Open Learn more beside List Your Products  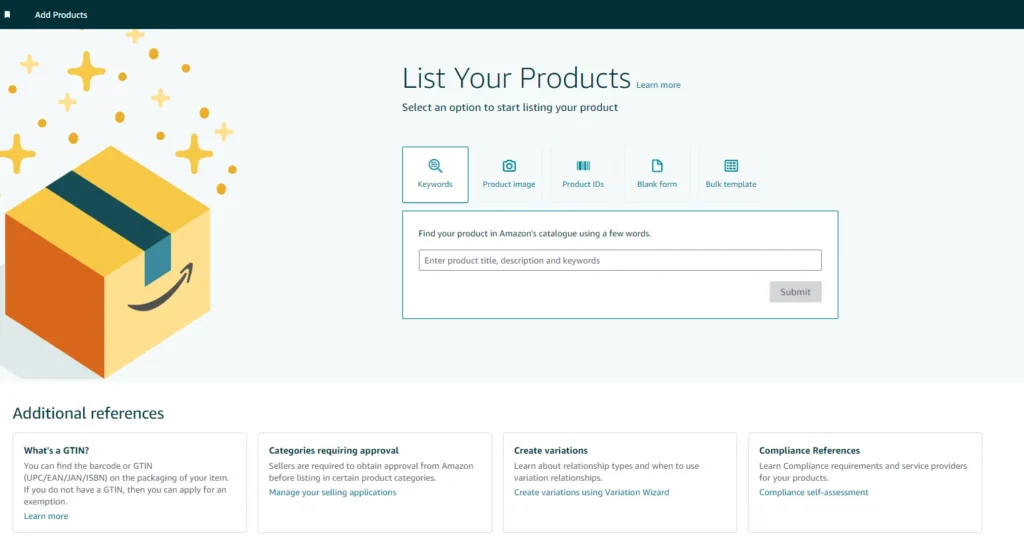coord(658,85)
